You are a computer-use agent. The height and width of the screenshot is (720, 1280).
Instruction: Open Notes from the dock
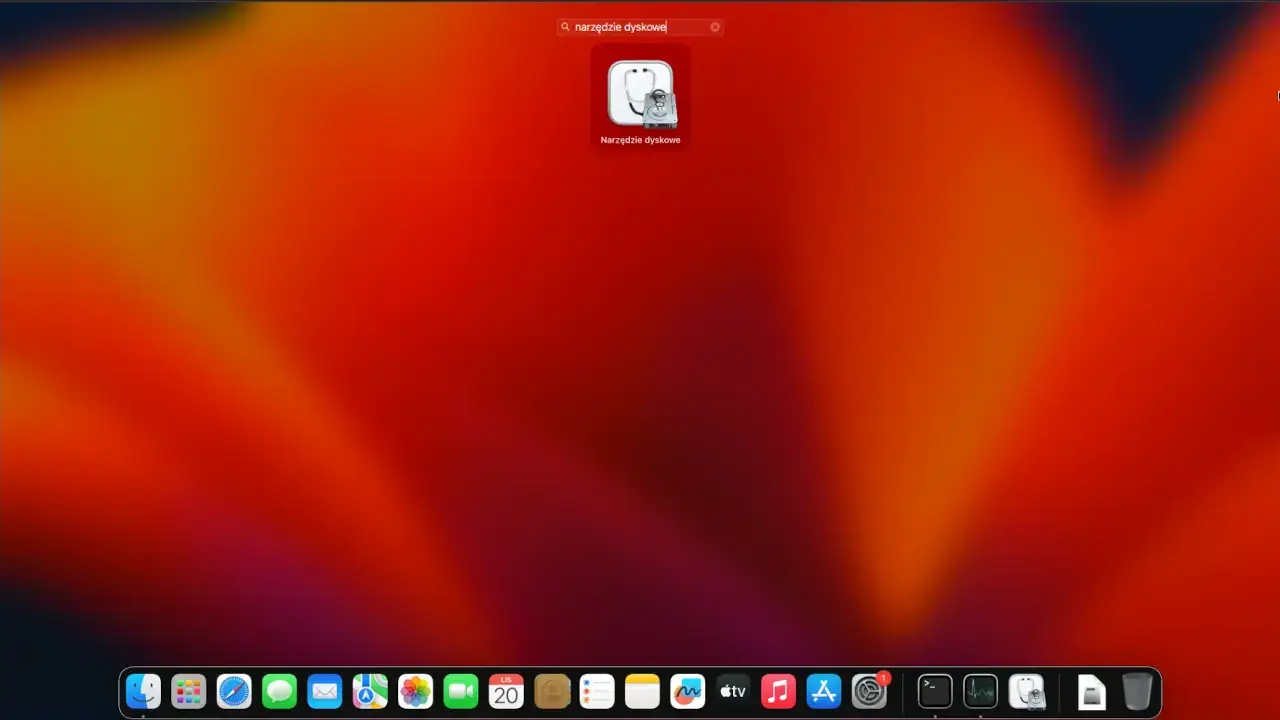(642, 691)
